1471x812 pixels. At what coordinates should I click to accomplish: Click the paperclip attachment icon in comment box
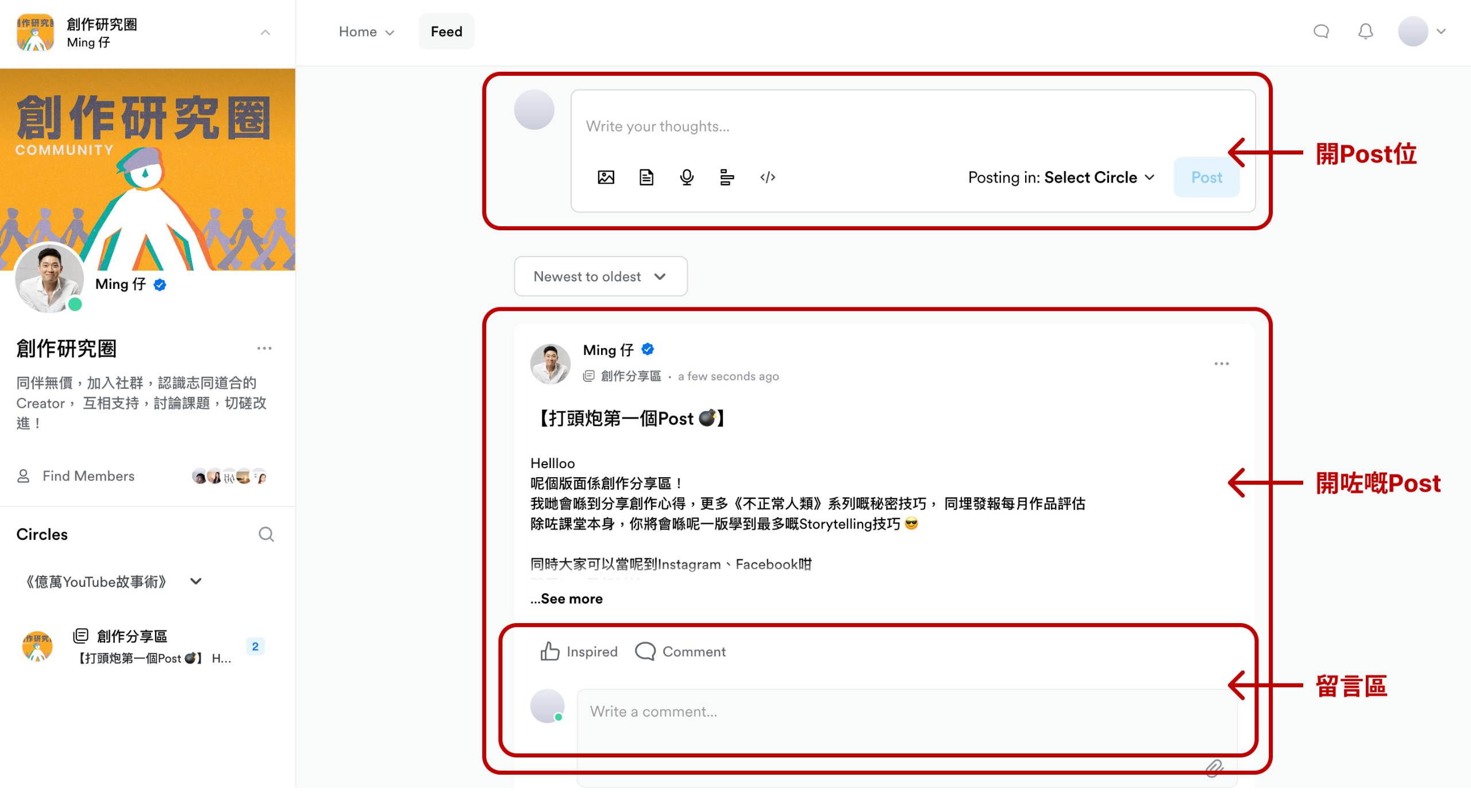pos(1214,768)
